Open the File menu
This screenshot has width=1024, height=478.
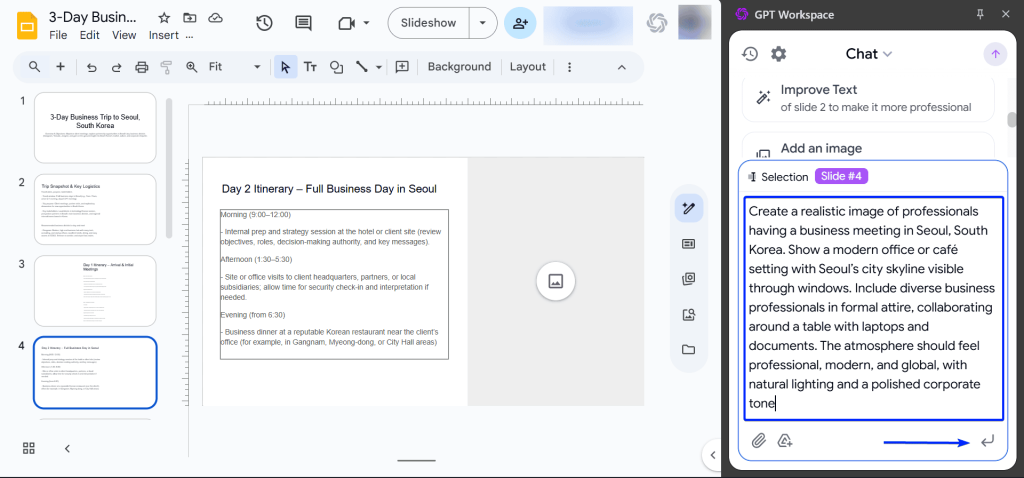pyautogui.click(x=58, y=35)
